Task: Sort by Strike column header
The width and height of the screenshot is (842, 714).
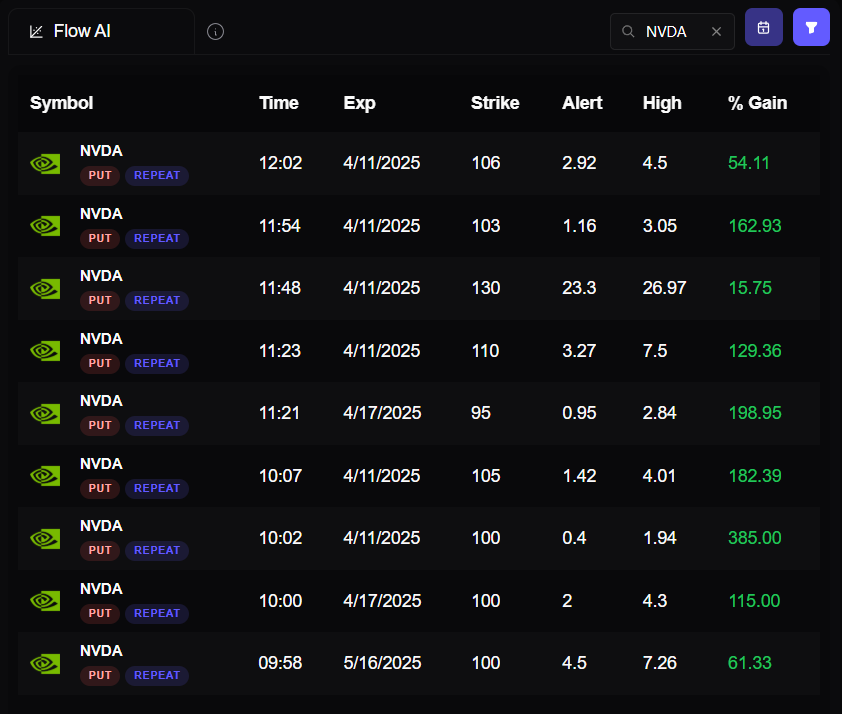Action: (x=495, y=103)
